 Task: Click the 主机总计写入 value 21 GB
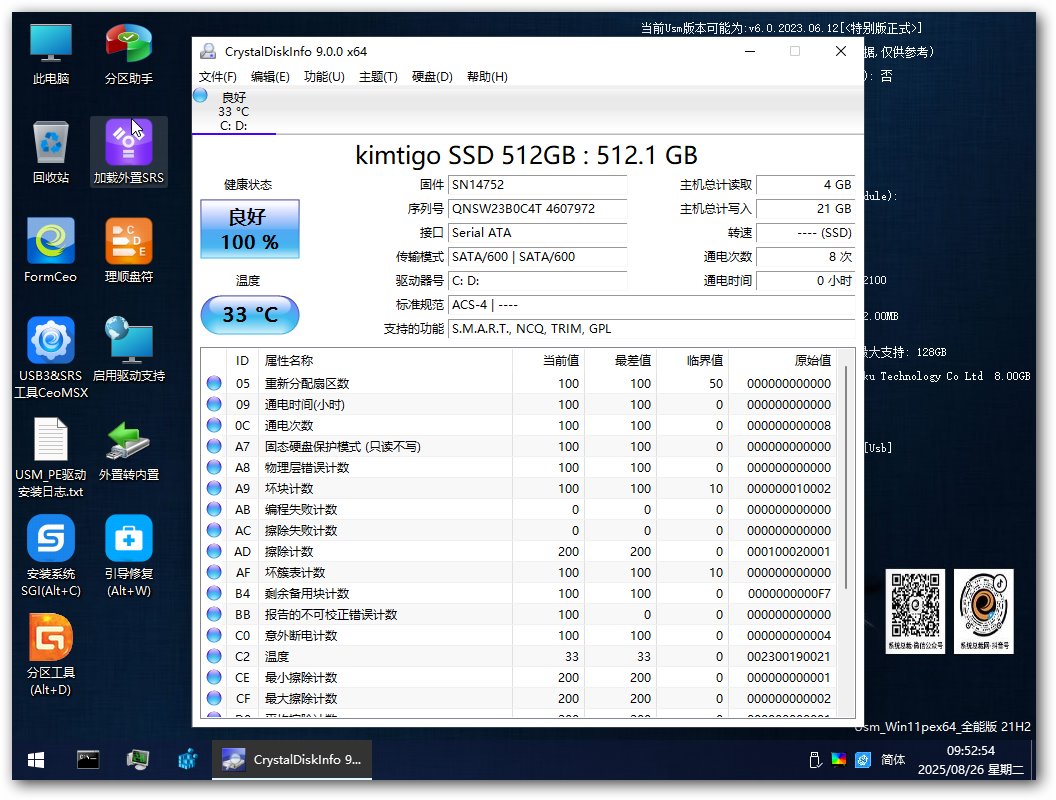[805, 209]
